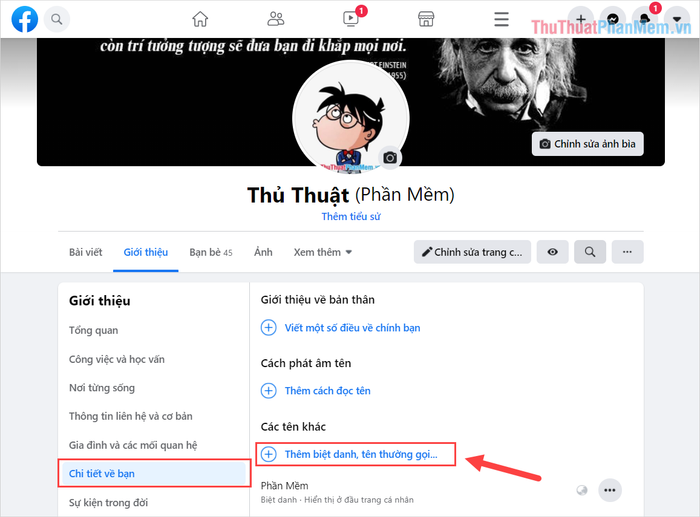Go to the Home feed icon
The image size is (700, 517).
pyautogui.click(x=200, y=19)
